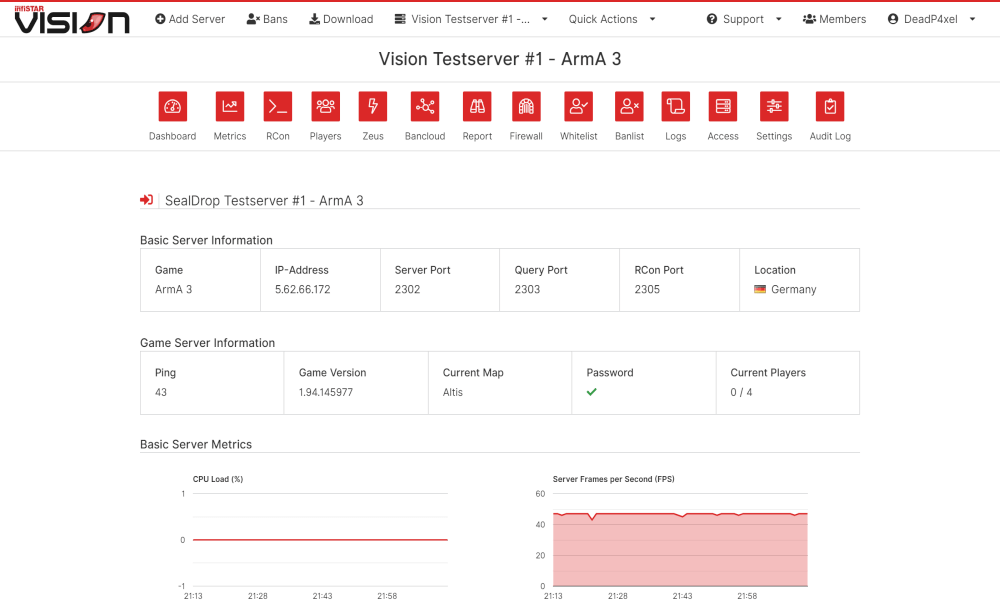Open the Whitelist user-check icon
The width and height of the screenshot is (1000, 600).
tap(578, 106)
